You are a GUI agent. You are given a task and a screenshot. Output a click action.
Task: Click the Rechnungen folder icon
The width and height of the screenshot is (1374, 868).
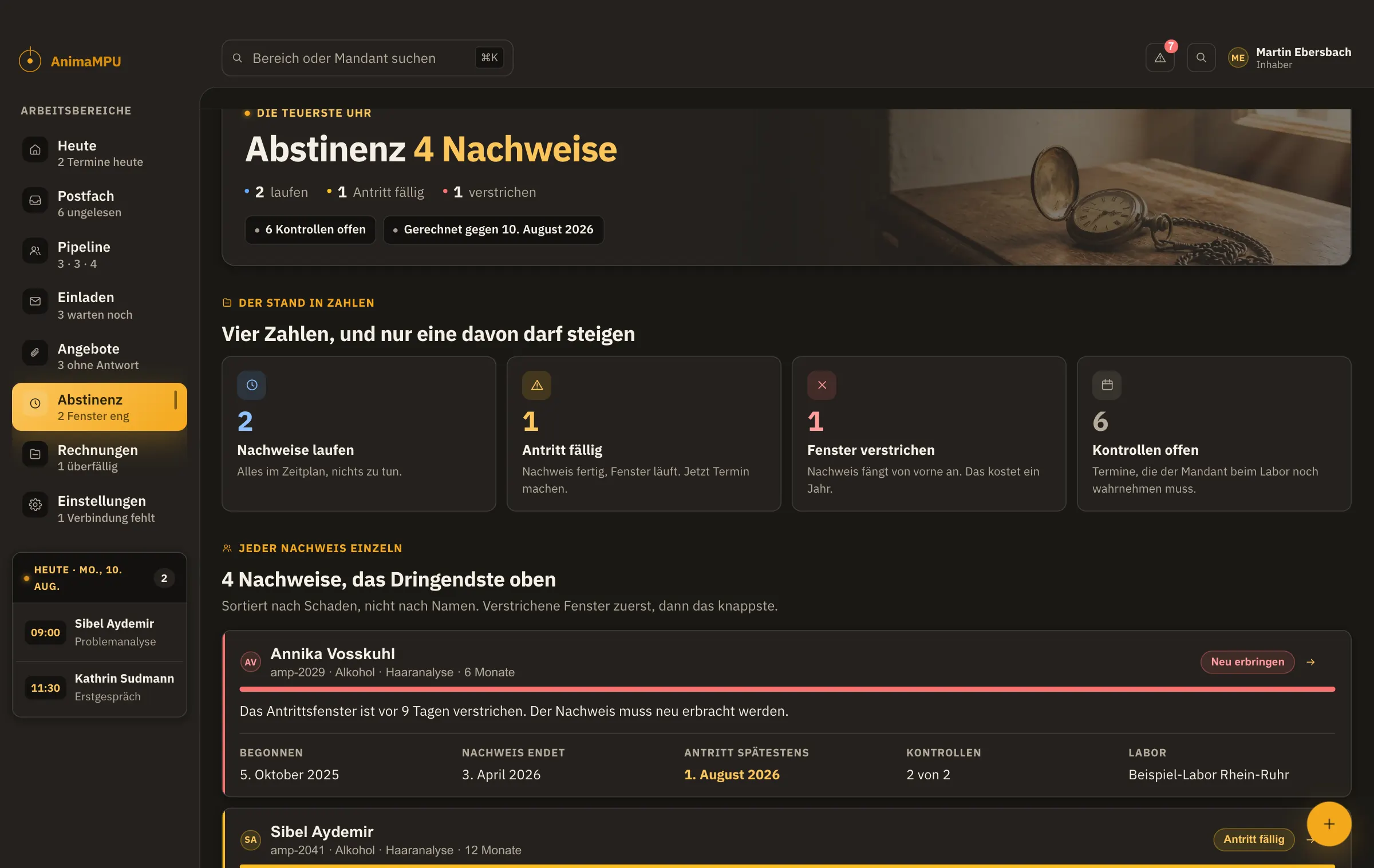click(35, 454)
